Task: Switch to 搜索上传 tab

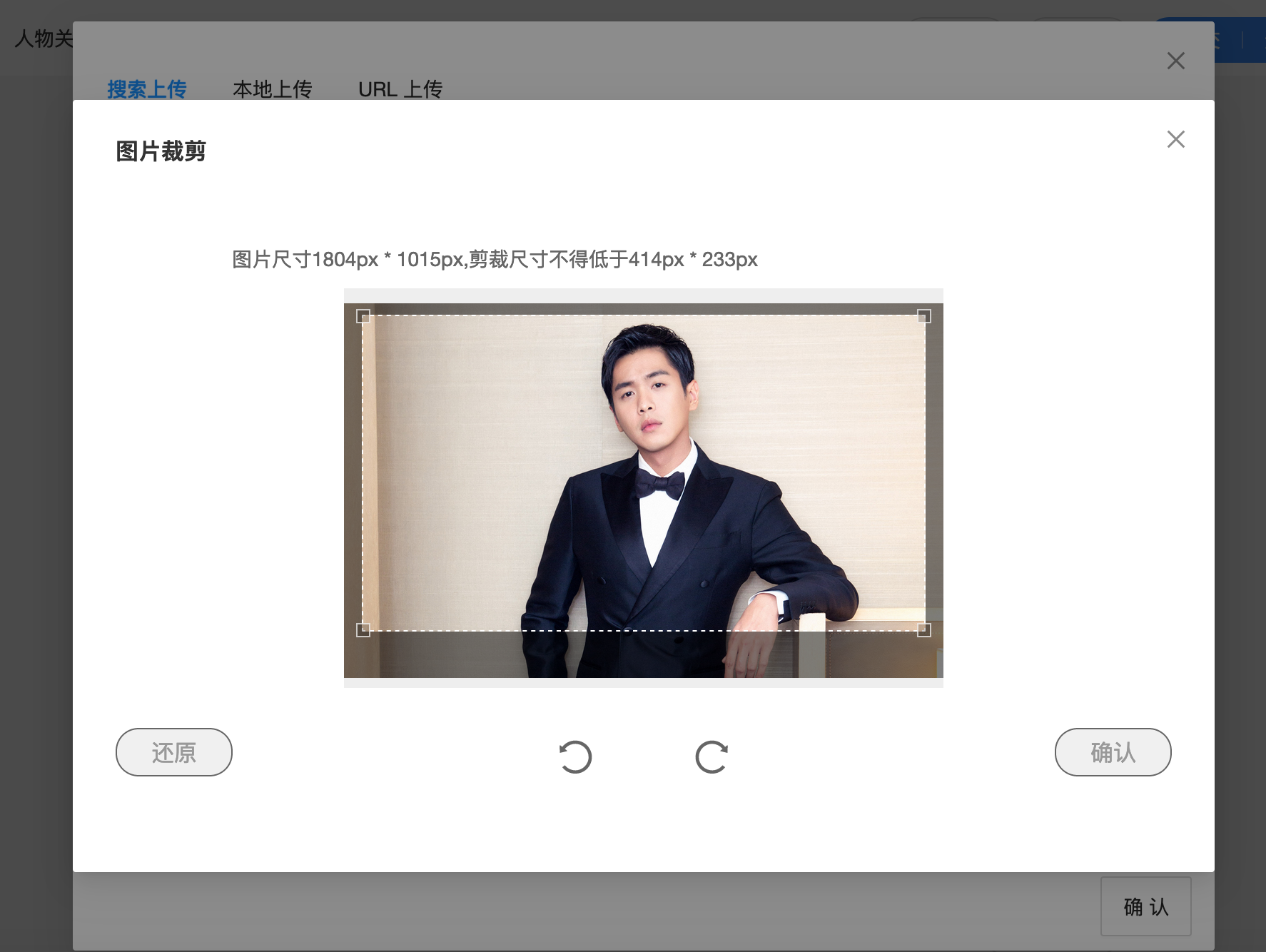Action: (147, 89)
